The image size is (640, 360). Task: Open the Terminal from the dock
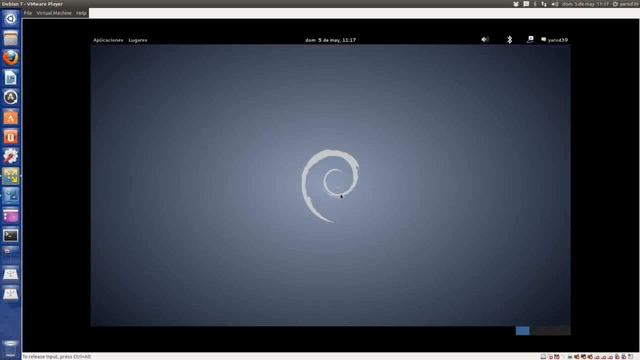(x=11, y=236)
